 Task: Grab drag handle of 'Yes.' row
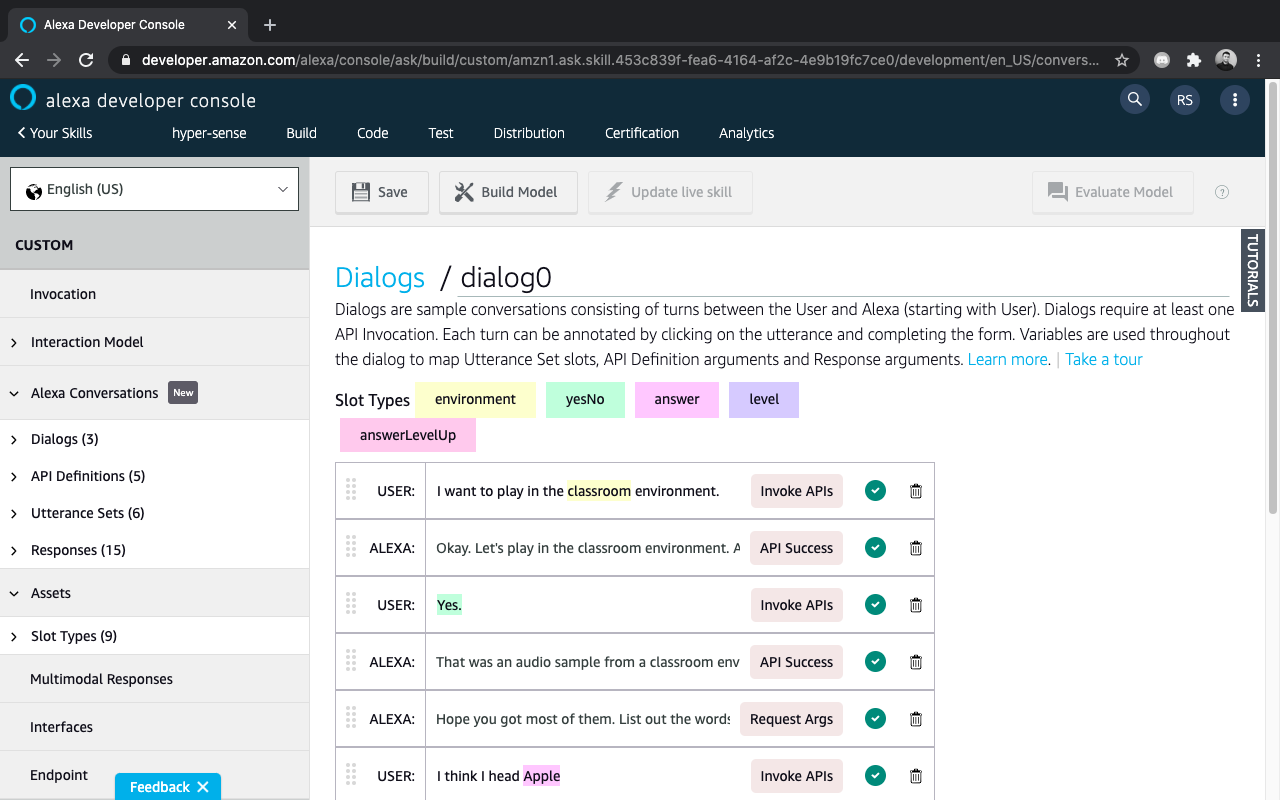[351, 603]
